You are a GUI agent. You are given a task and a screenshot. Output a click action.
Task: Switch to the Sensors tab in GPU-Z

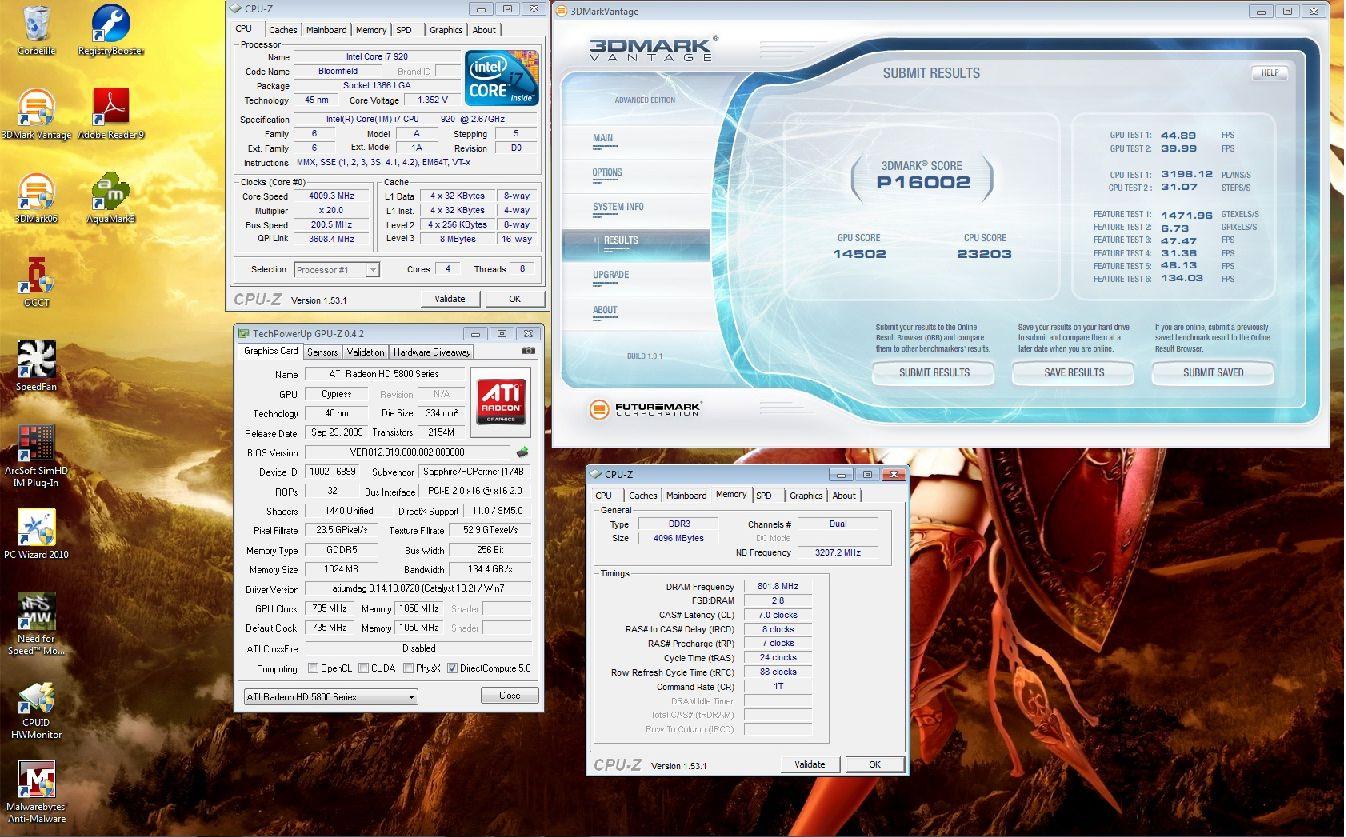321,352
